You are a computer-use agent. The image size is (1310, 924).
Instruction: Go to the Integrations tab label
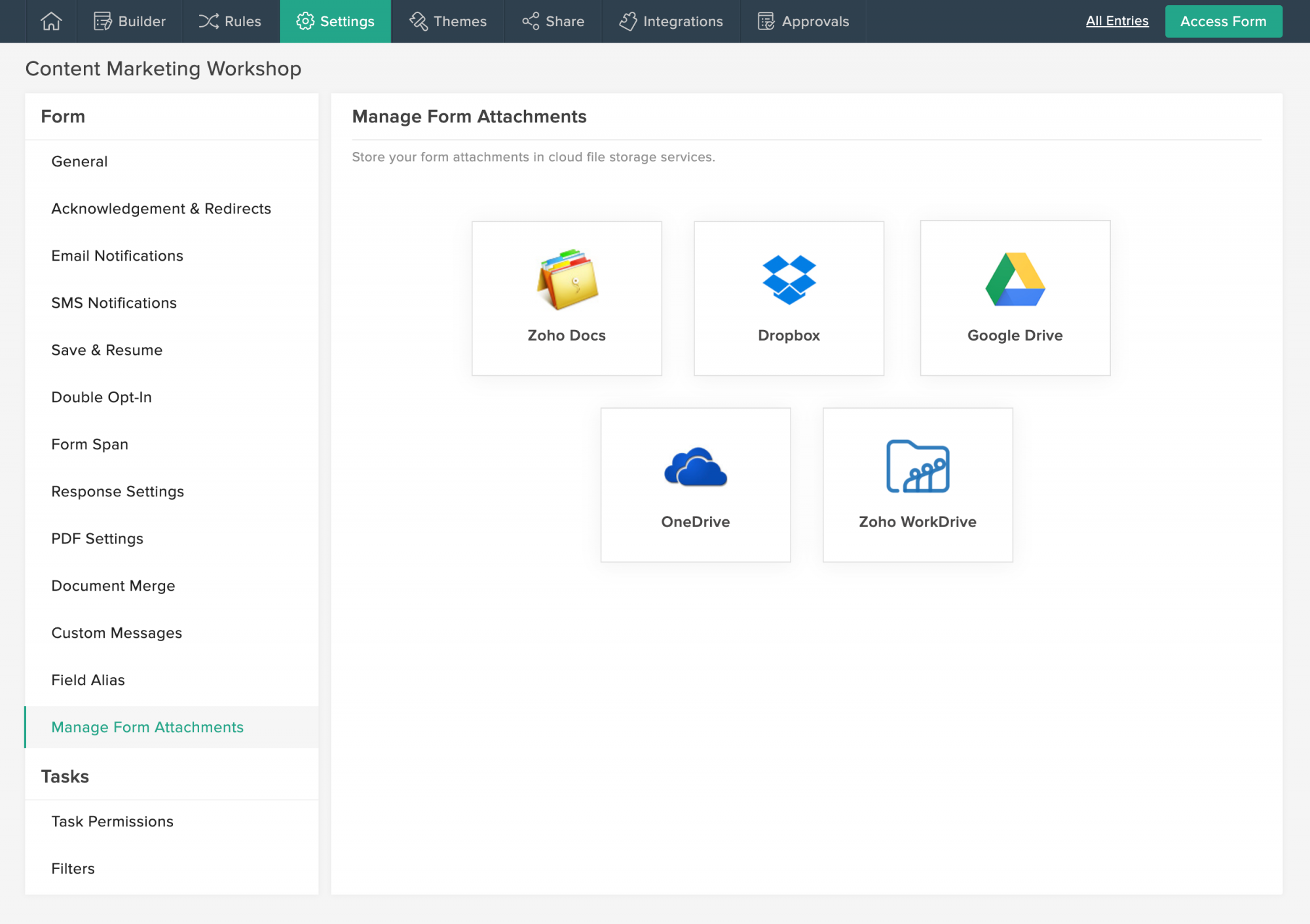coord(683,22)
